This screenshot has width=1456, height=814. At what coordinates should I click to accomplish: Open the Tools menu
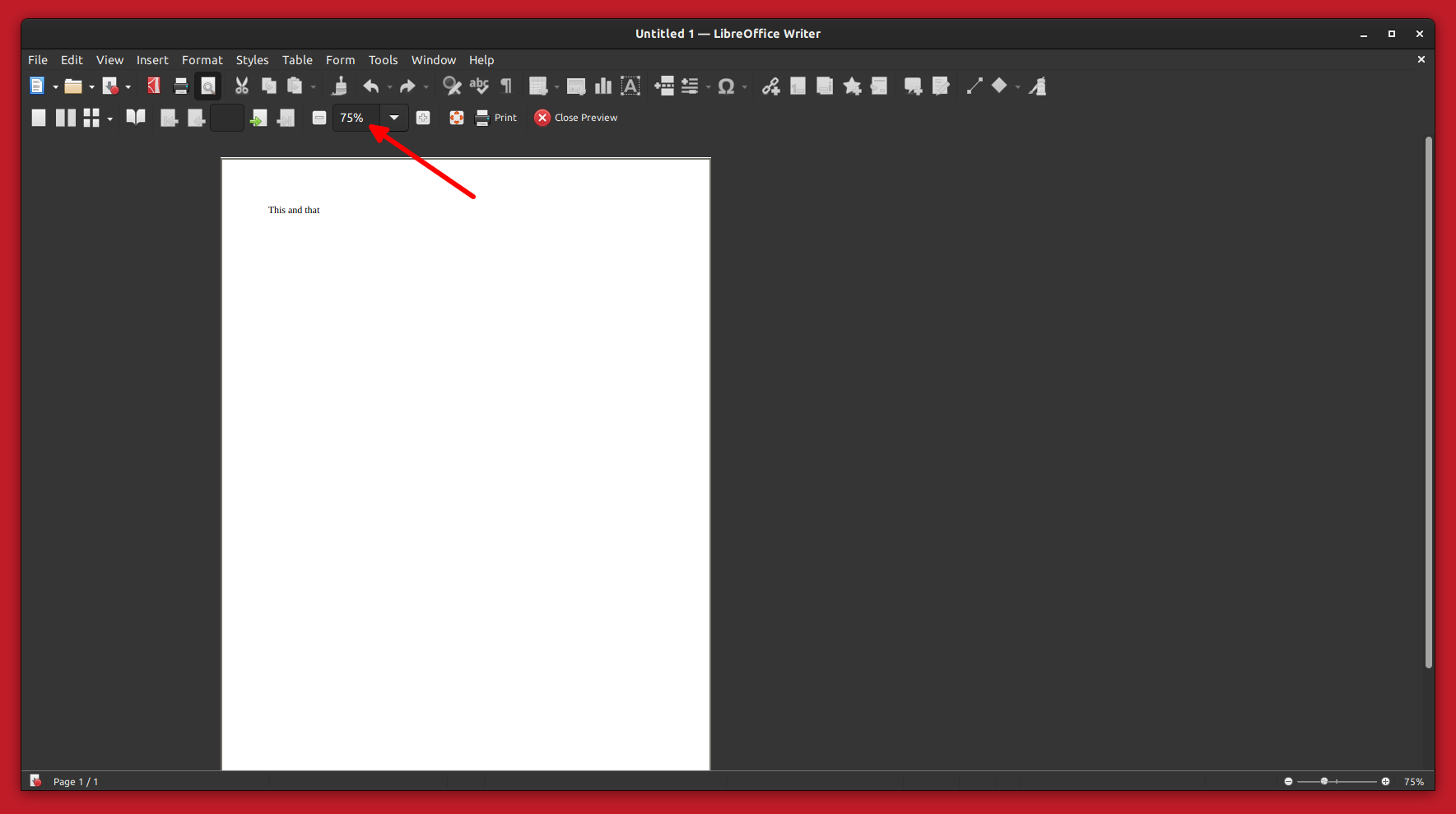383,60
